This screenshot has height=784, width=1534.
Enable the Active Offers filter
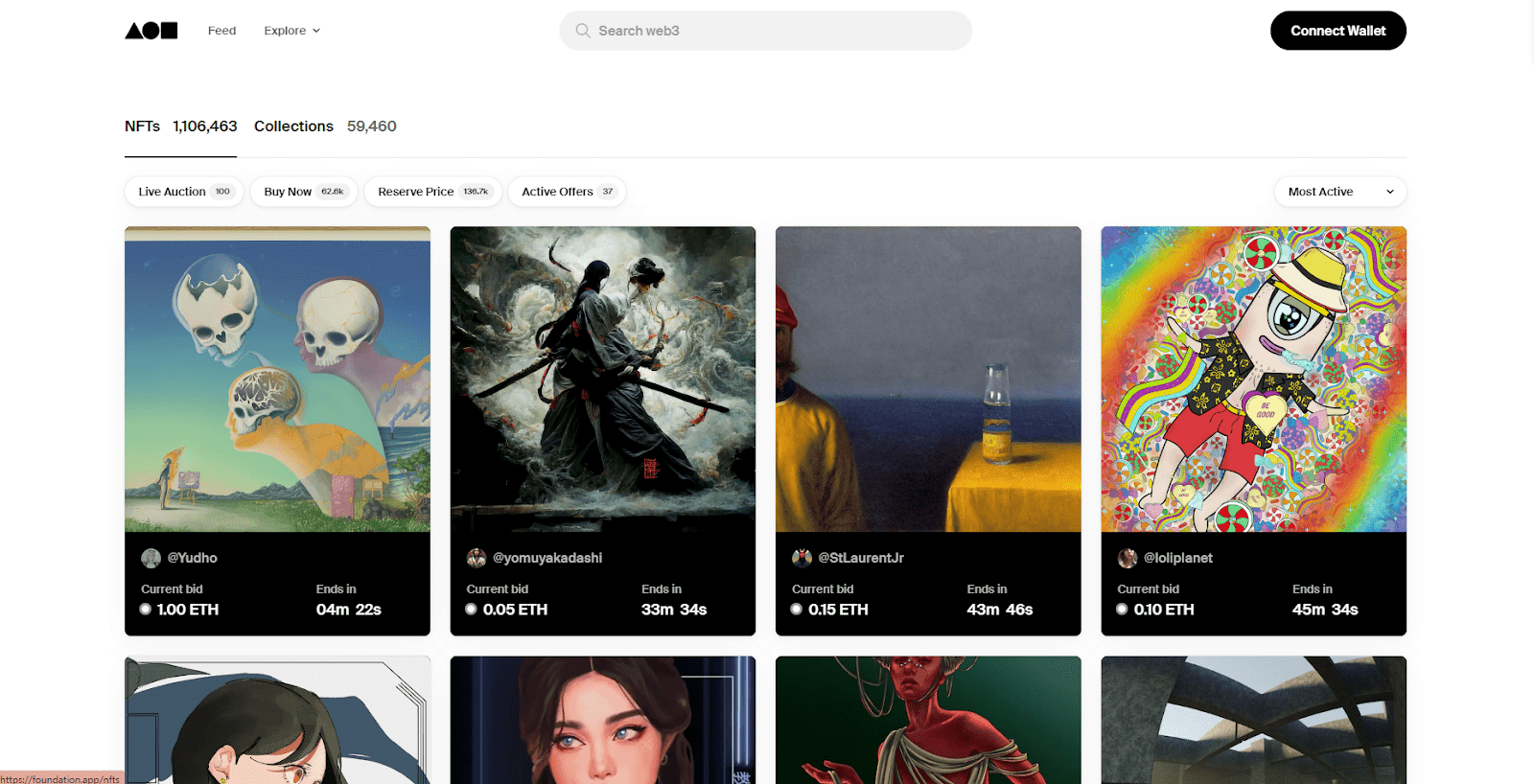[x=567, y=192]
